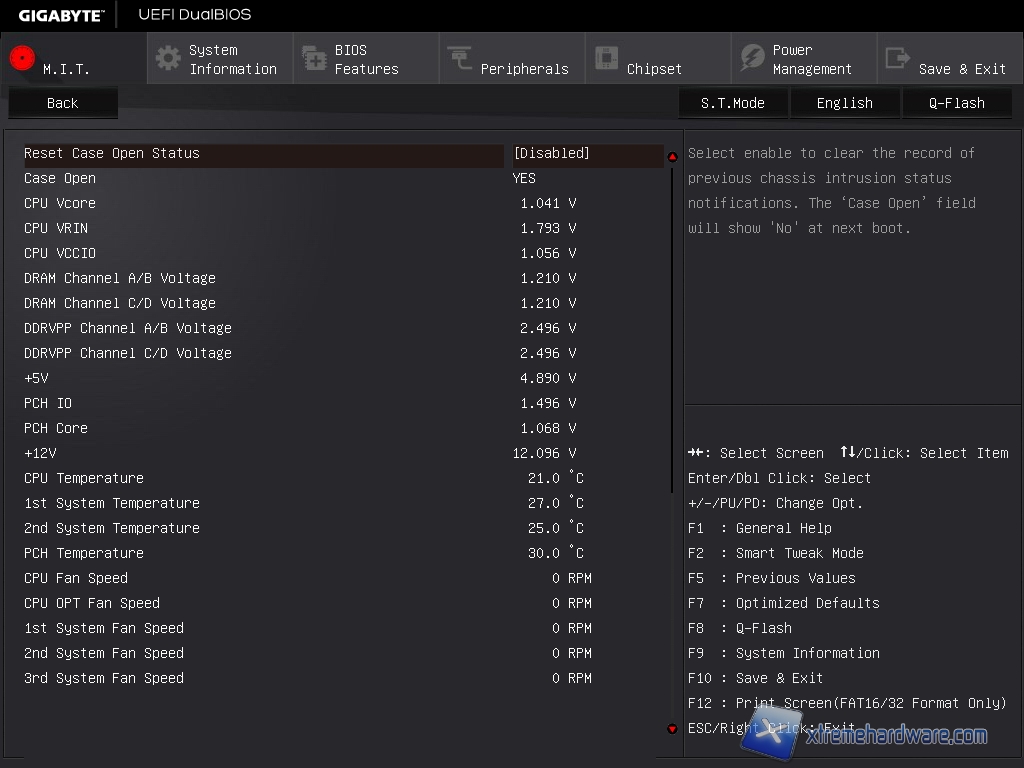The image size is (1024, 768).
Task: Click the System Information gear icon
Action: (x=168, y=59)
